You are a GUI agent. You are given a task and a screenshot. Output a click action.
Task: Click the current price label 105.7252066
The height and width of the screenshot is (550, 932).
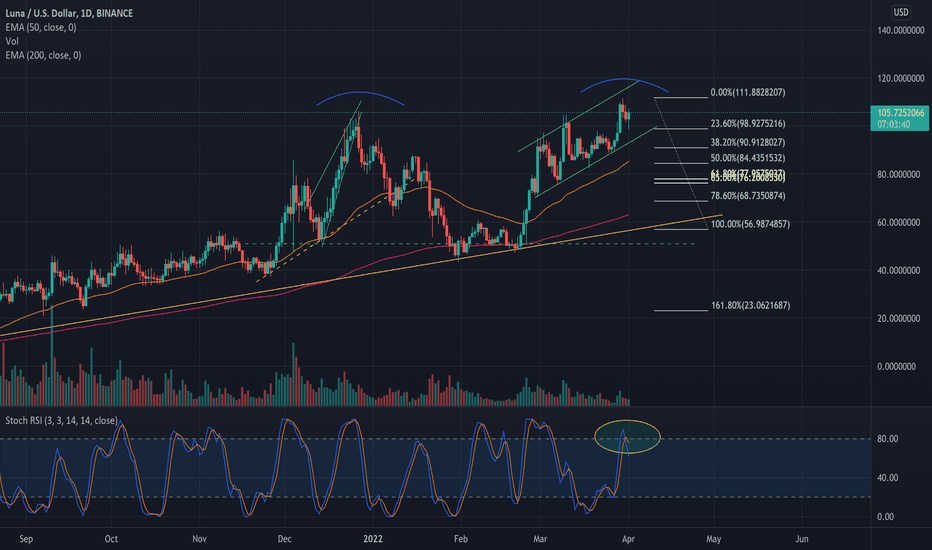[x=900, y=113]
